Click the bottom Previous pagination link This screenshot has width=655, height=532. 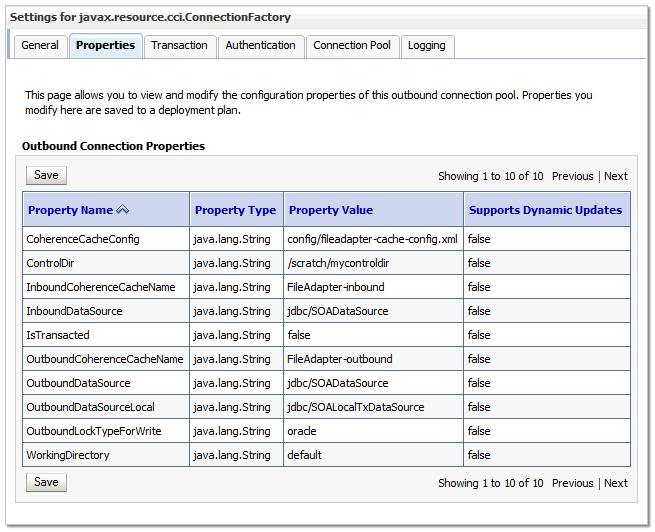[572, 483]
